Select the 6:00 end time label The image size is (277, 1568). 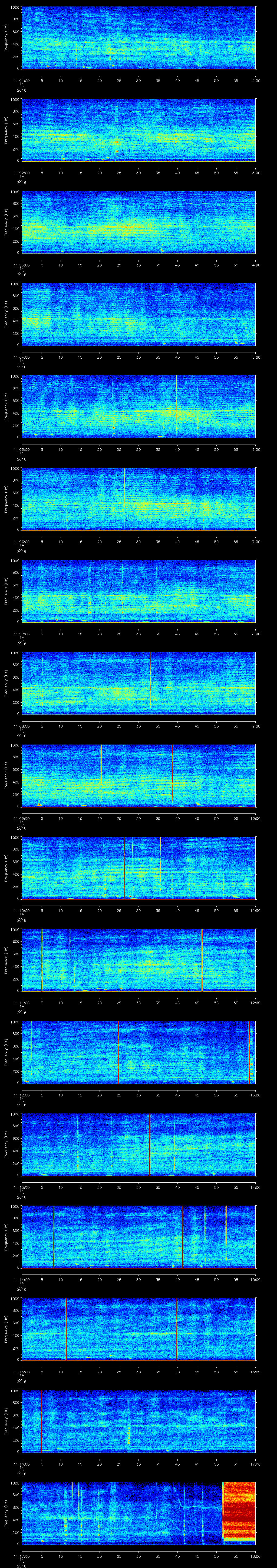pos(256,449)
